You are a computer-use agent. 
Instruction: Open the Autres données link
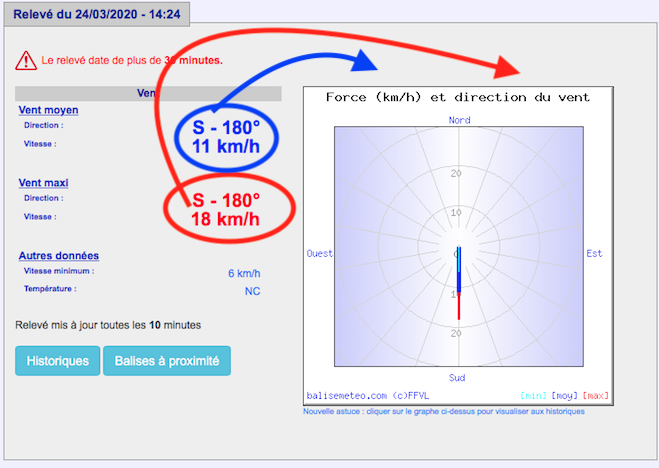tap(59, 255)
